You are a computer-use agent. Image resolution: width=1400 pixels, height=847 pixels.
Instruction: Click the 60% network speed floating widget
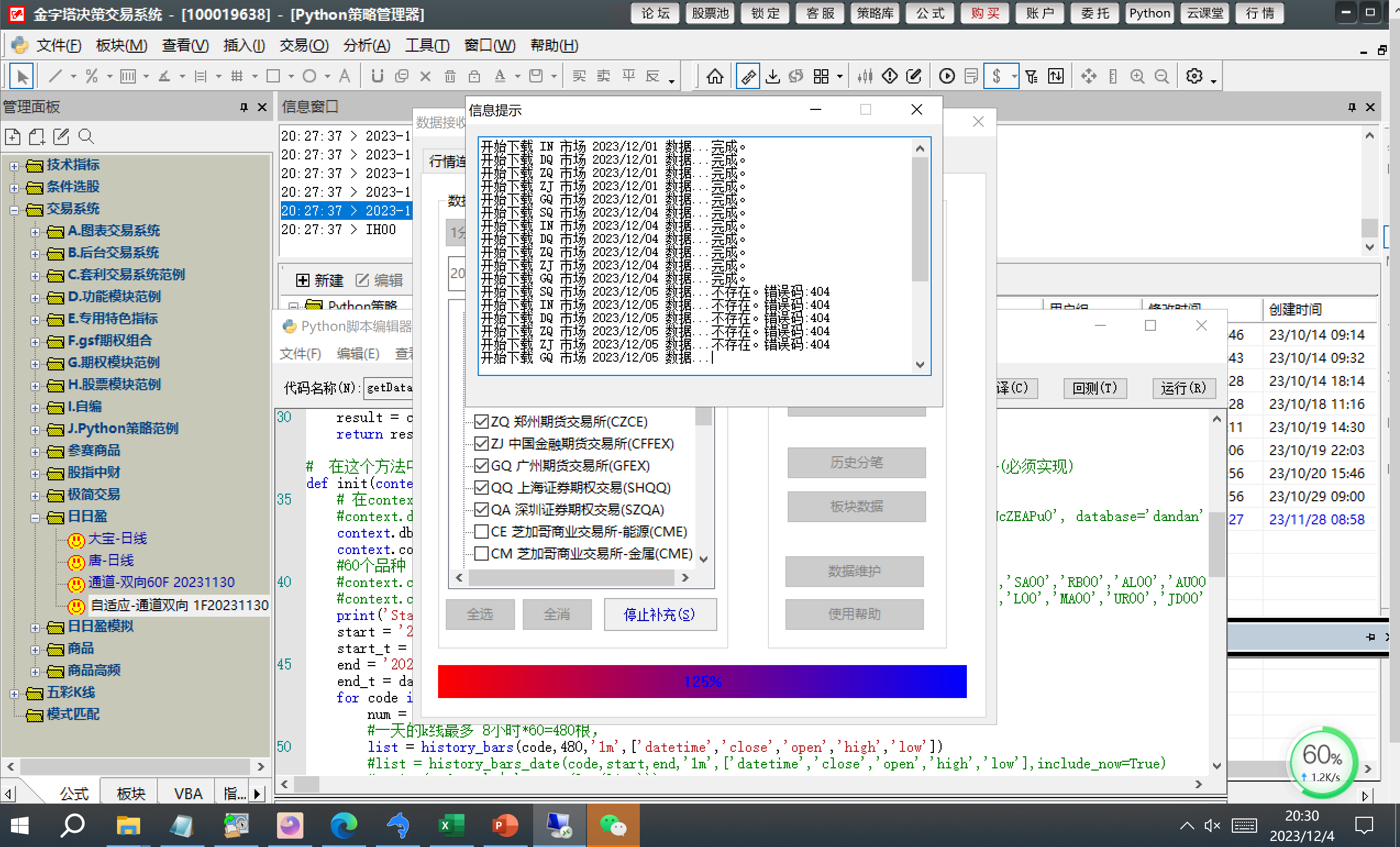click(x=1322, y=762)
